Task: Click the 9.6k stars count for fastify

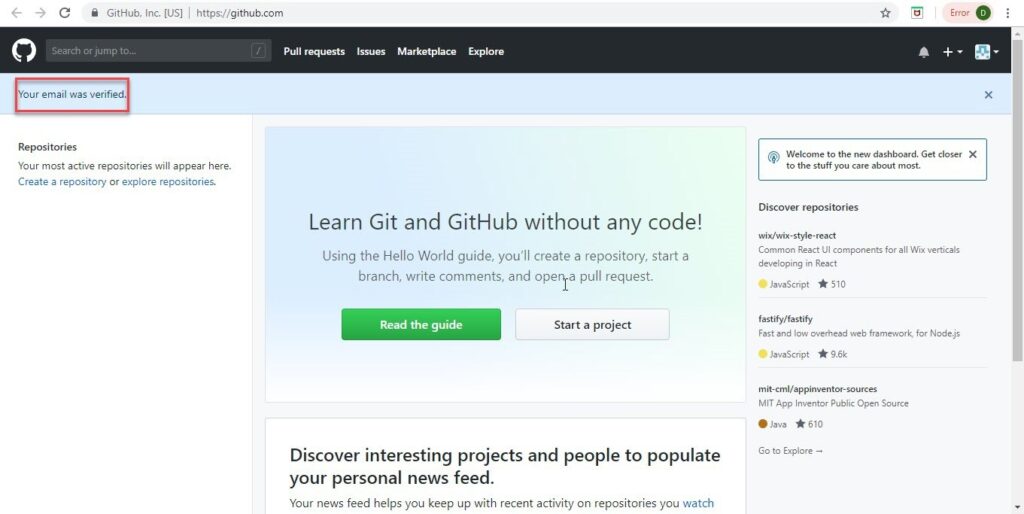Action: pyautogui.click(x=833, y=355)
